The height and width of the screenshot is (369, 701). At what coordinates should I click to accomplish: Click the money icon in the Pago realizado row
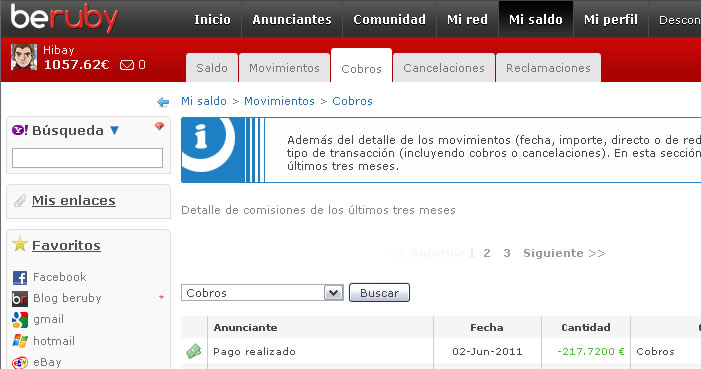194,352
